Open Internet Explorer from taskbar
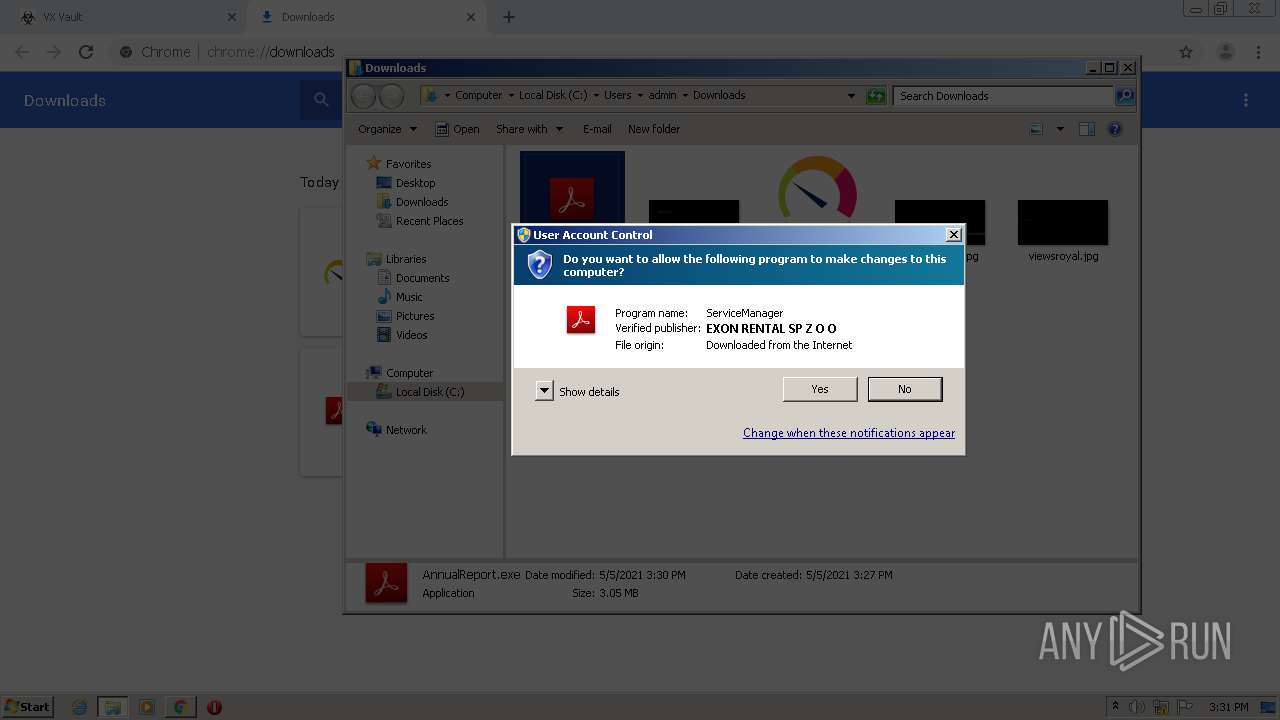1280x720 pixels. pyautogui.click(x=79, y=707)
